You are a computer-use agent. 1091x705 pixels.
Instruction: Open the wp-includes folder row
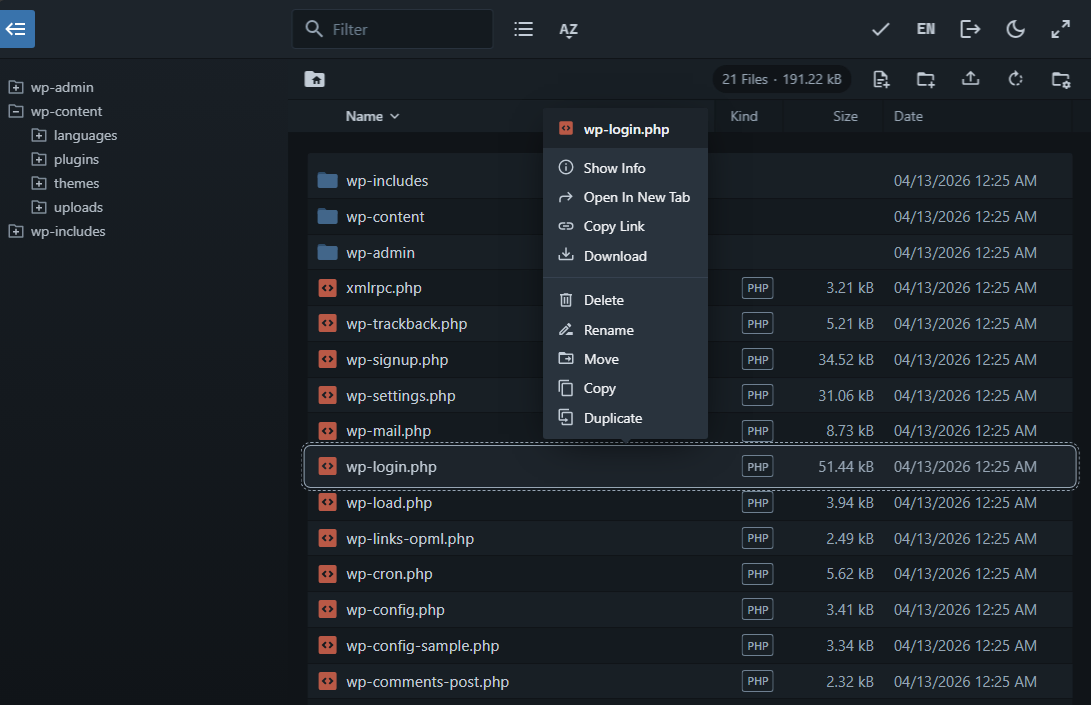tap(690, 180)
